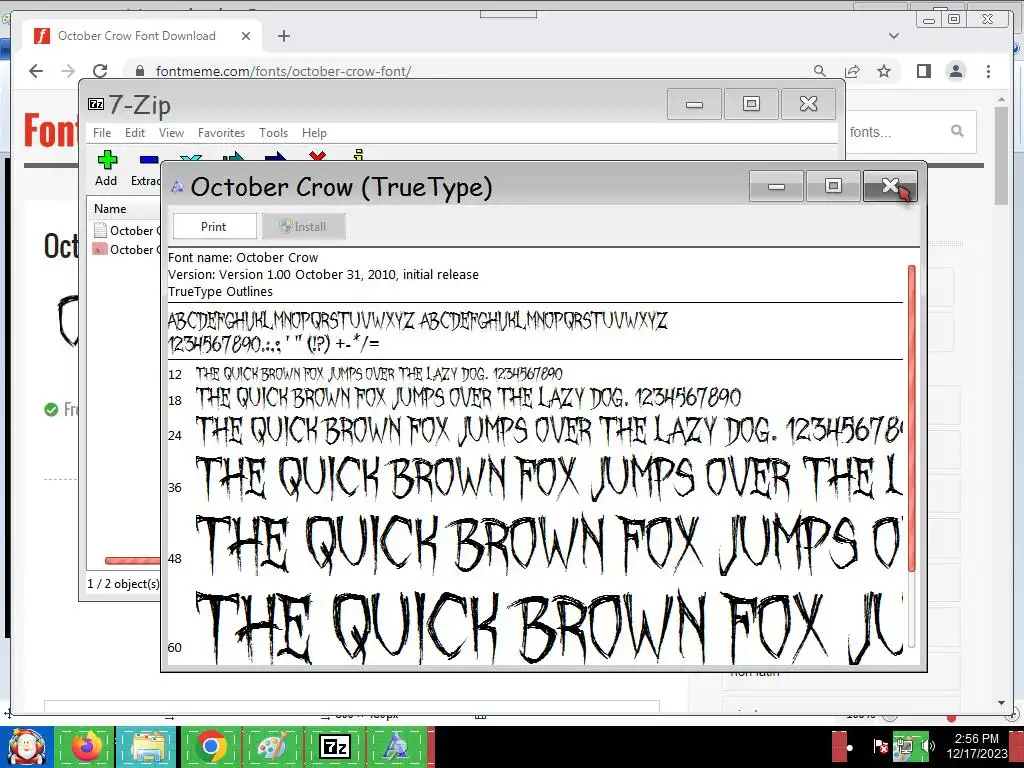The width and height of the screenshot is (1024, 768).
Task: Open File Explorer from the taskbar
Action: tap(148, 746)
